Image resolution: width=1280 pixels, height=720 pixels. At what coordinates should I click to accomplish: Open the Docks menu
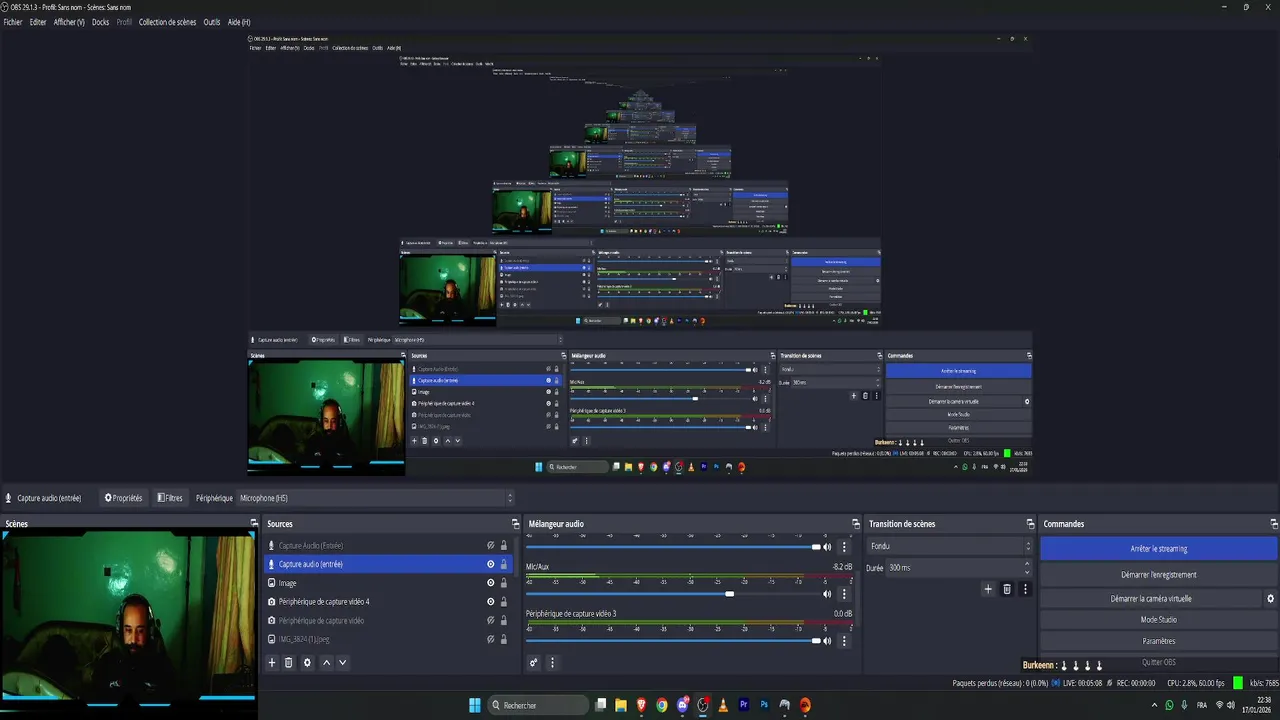click(x=100, y=22)
